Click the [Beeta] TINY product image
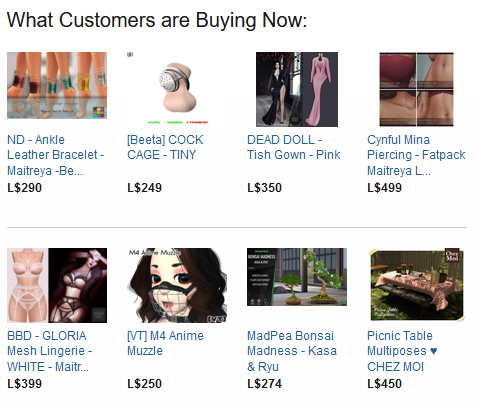 [177, 89]
